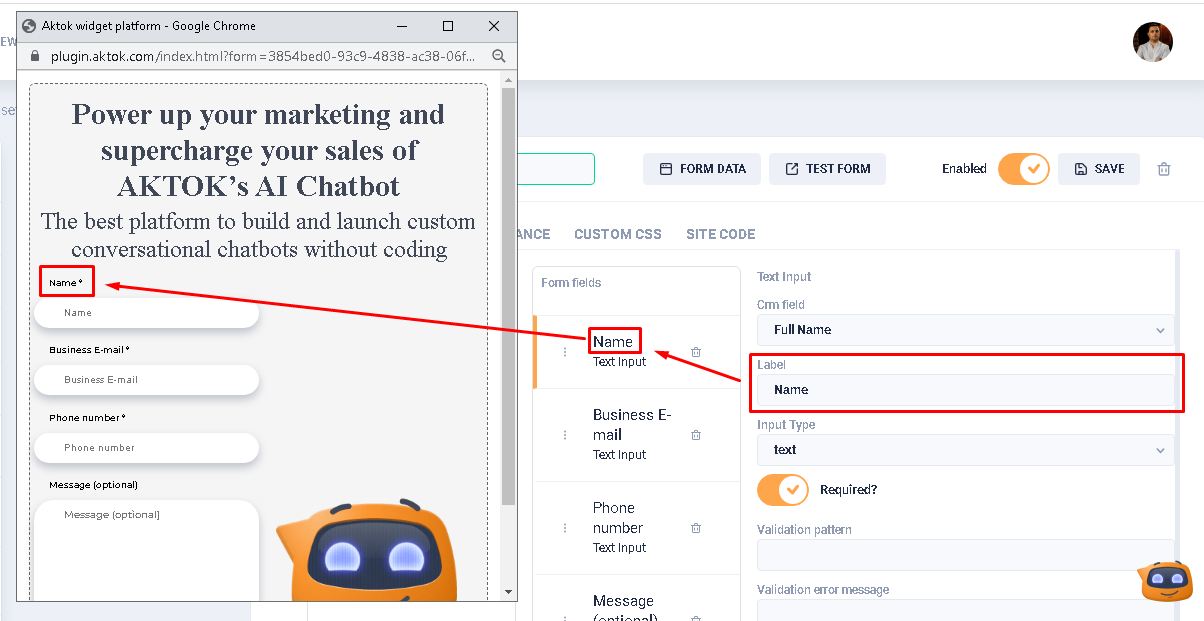This screenshot has height=621, width=1204.
Task: Delete the Name form field
Action: (x=696, y=352)
